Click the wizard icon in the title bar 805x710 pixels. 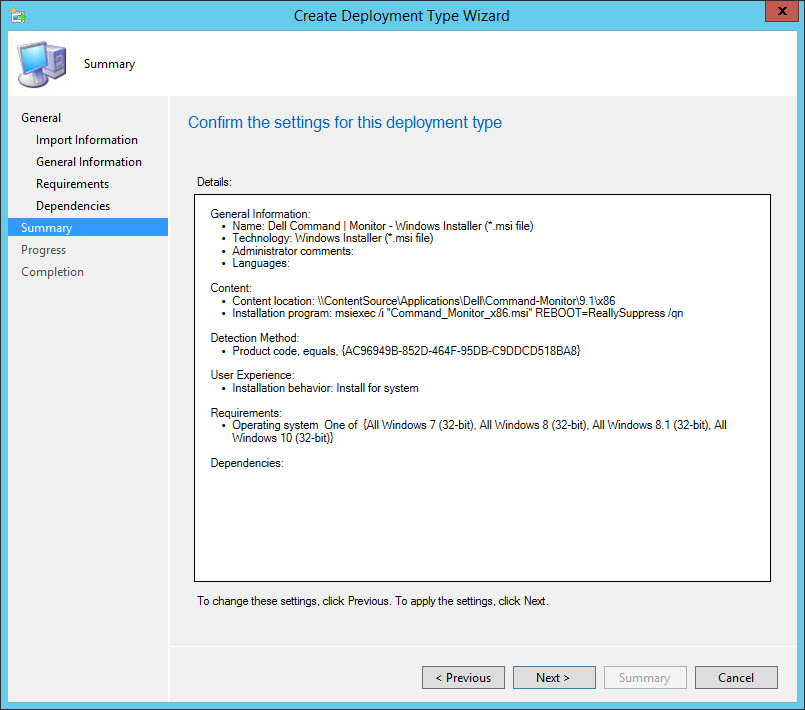tap(16, 15)
